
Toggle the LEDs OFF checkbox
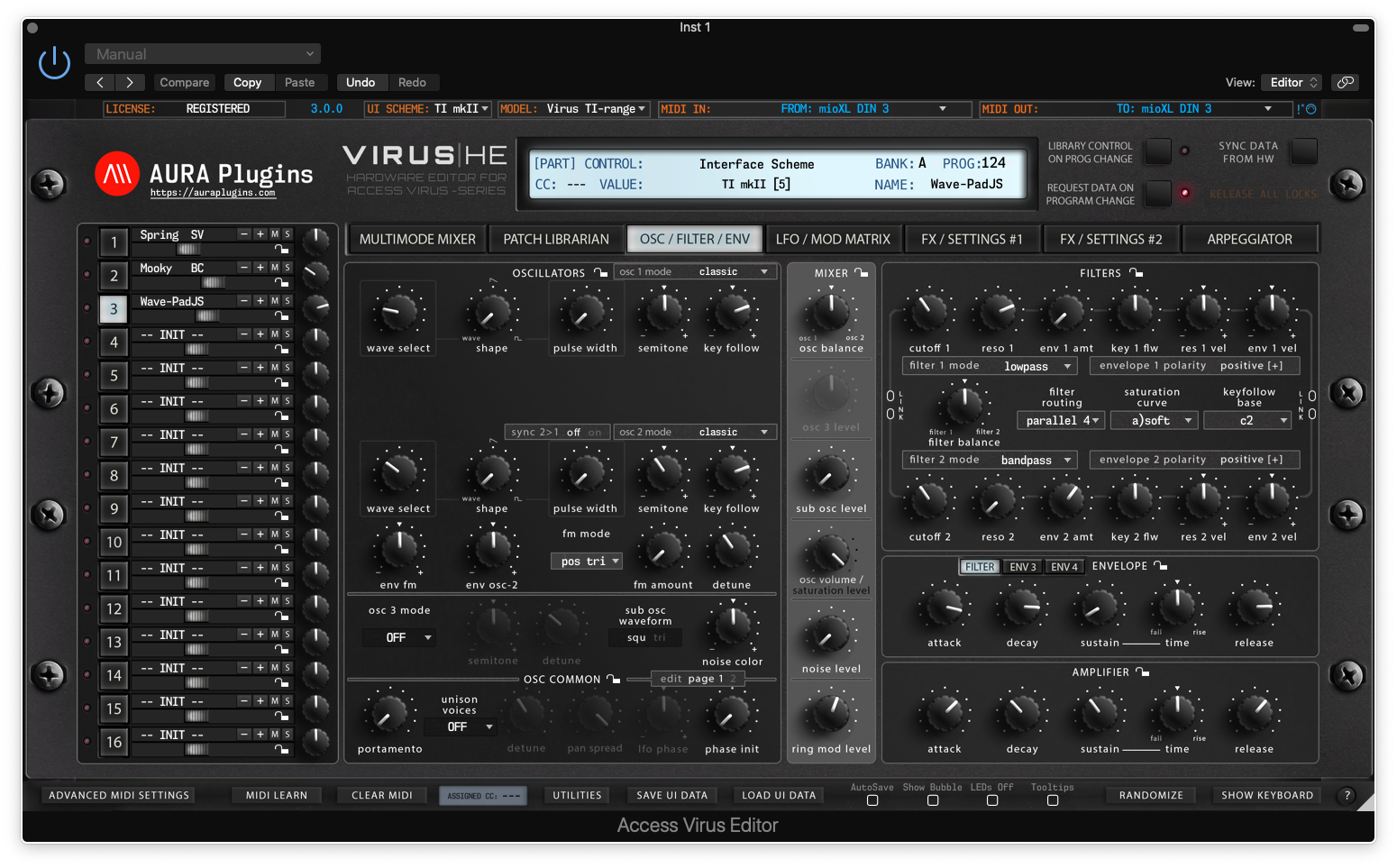[992, 800]
